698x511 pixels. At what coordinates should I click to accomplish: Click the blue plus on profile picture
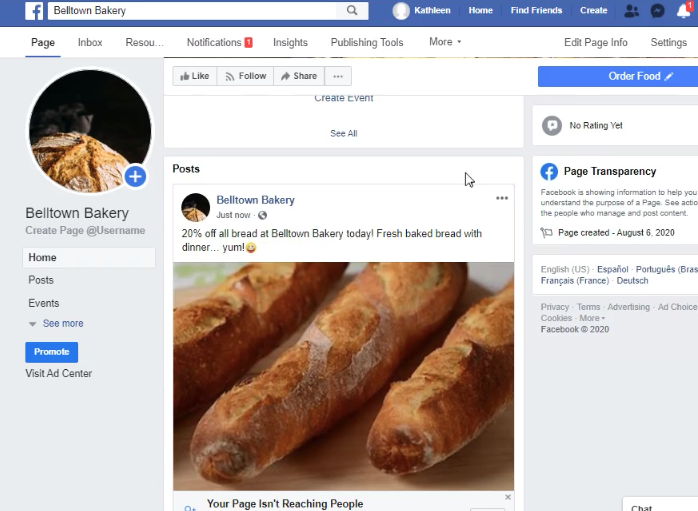(135, 177)
